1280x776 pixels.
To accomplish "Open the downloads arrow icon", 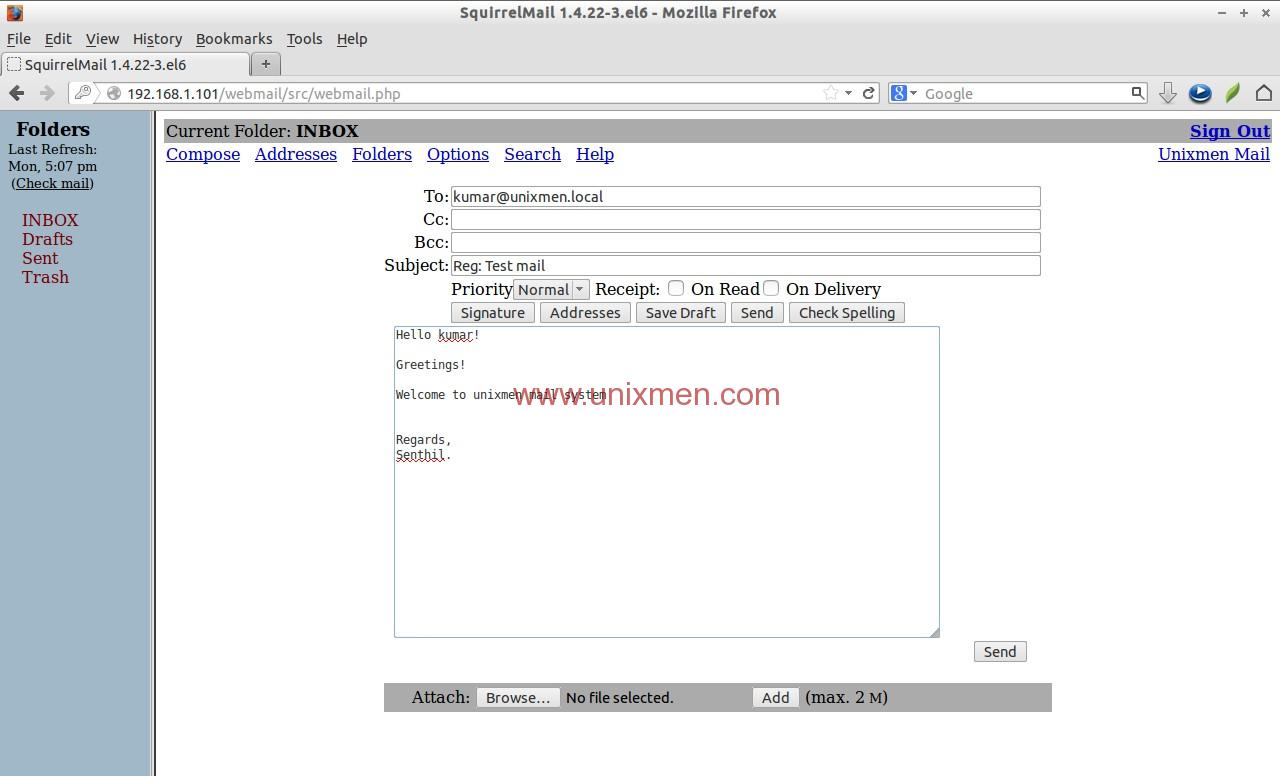I will coord(1167,93).
